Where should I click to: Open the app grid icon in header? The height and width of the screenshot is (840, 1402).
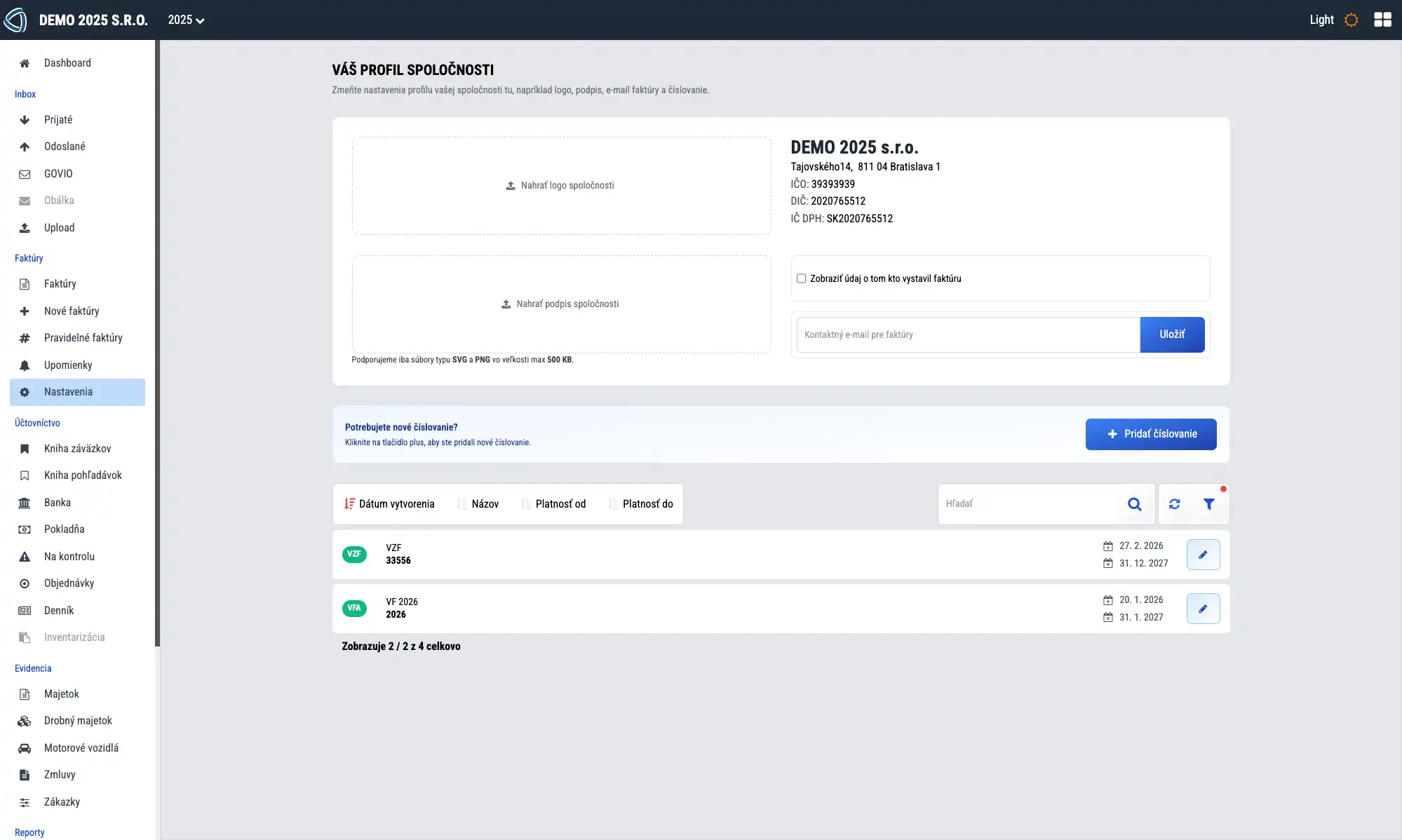click(x=1382, y=20)
